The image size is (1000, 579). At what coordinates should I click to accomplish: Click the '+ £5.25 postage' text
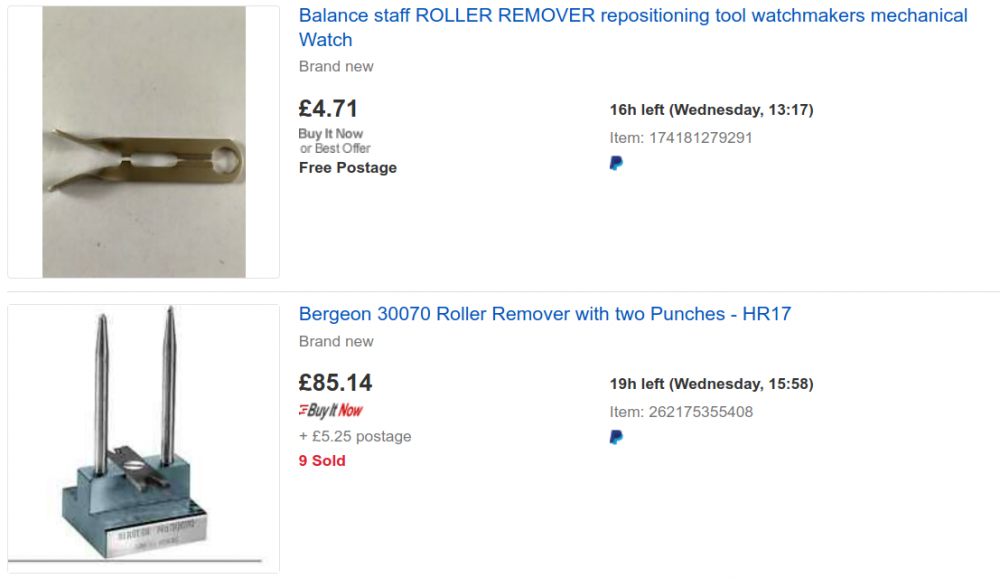click(x=355, y=436)
